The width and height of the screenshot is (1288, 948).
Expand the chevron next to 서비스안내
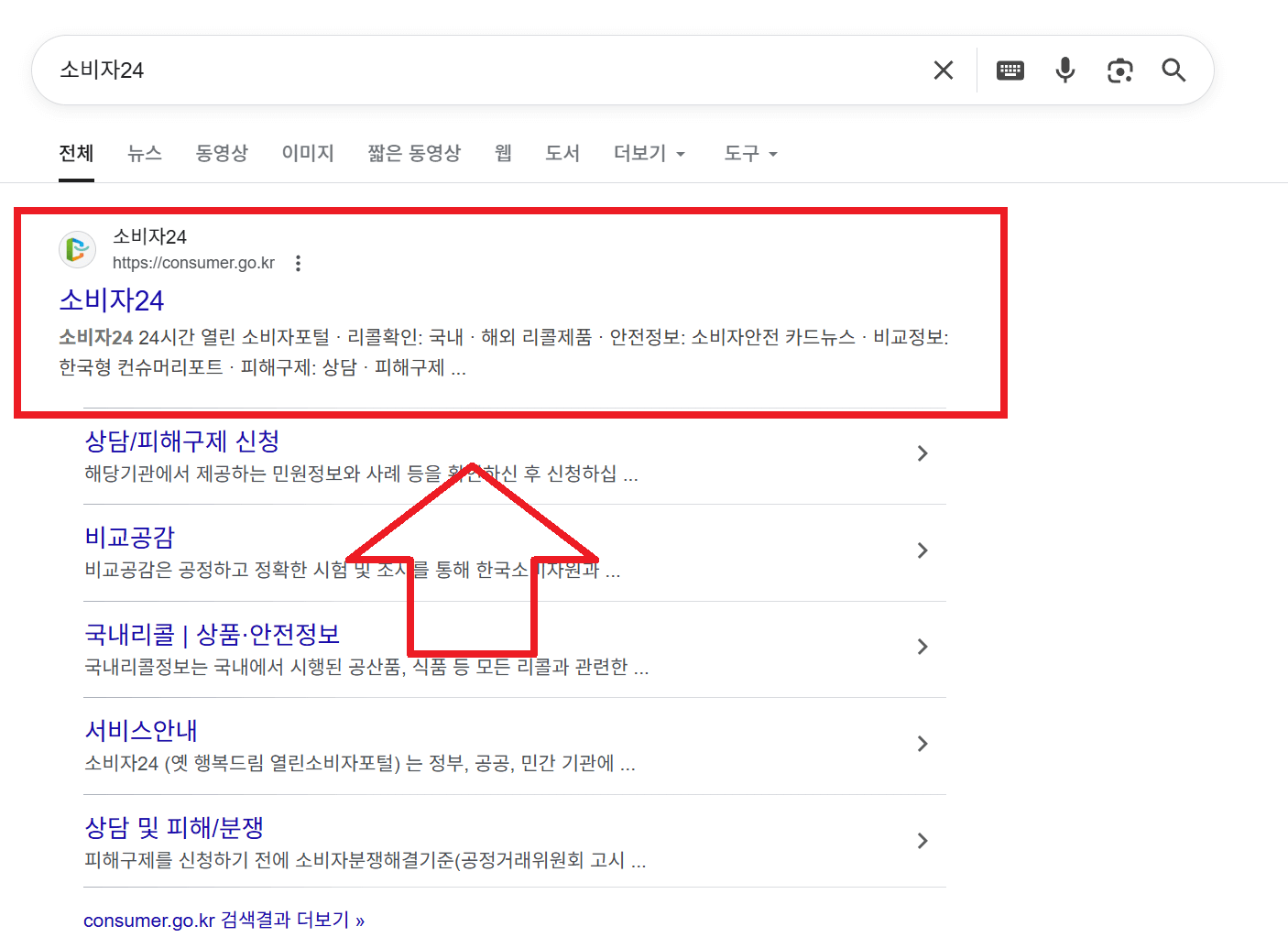tap(922, 744)
